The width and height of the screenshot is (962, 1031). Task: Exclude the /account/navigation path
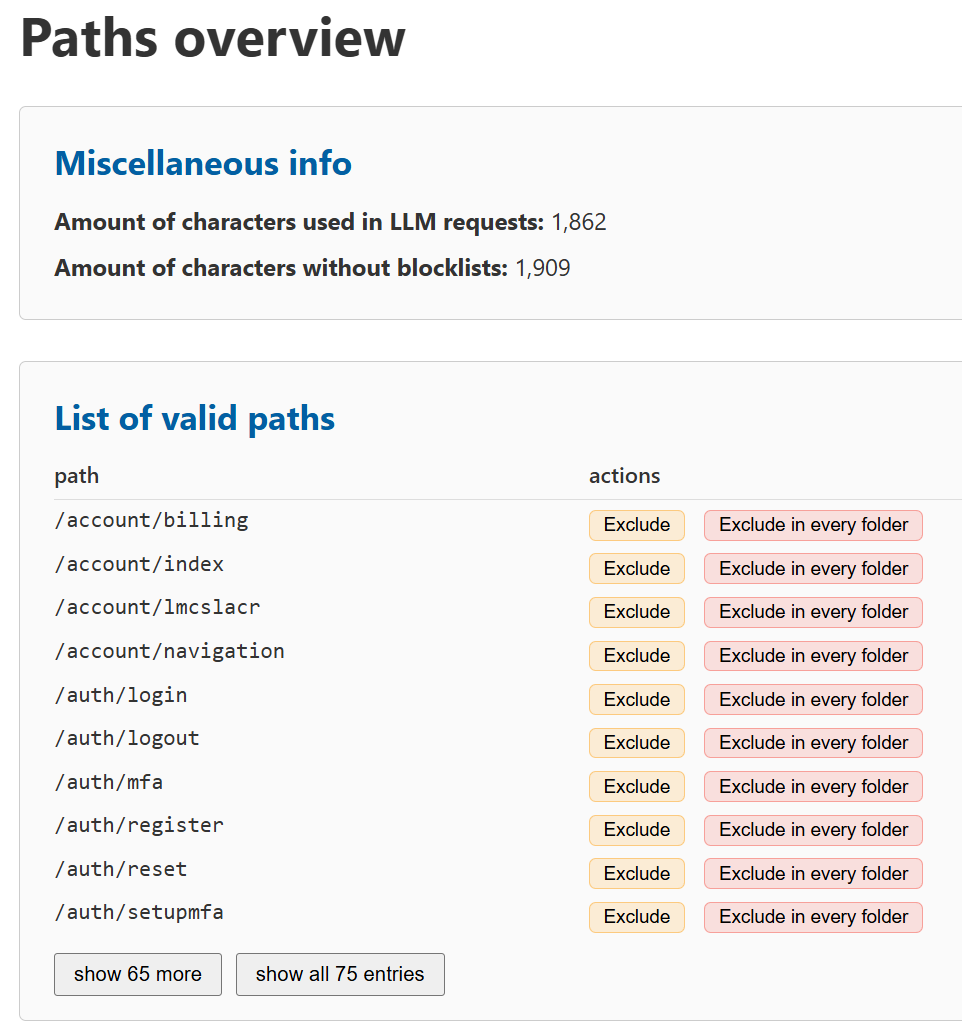(636, 655)
